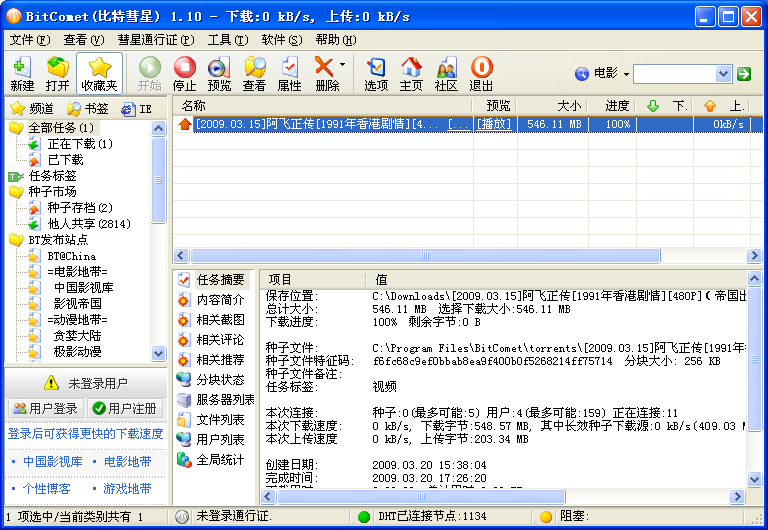This screenshot has width=768, height=530.
Task: Click details panel scroll down arrow
Action: pyautogui.click(x=754, y=479)
